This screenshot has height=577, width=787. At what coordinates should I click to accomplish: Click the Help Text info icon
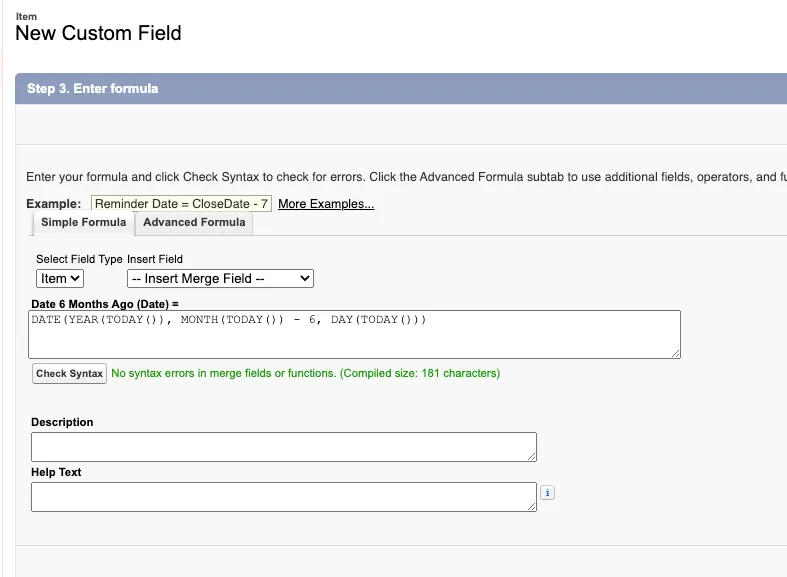(x=547, y=493)
